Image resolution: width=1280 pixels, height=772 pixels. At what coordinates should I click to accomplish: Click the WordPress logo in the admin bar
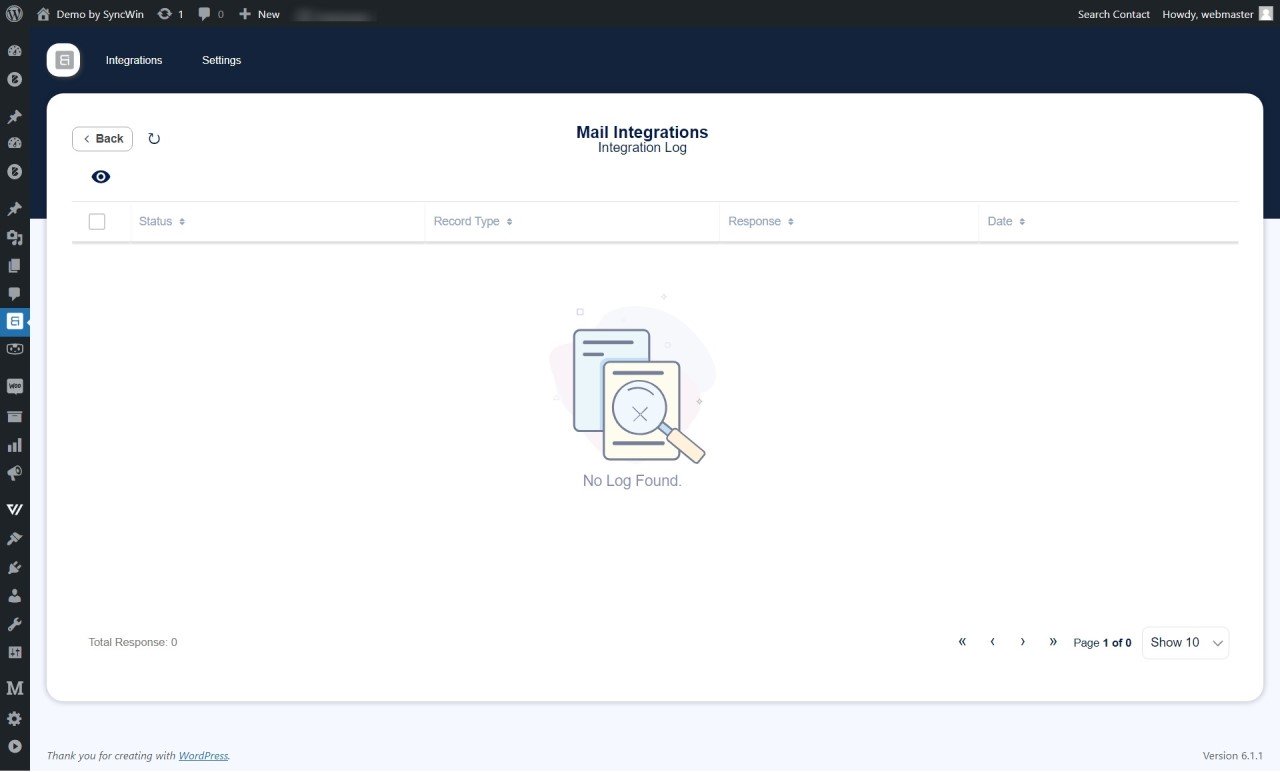click(x=14, y=13)
